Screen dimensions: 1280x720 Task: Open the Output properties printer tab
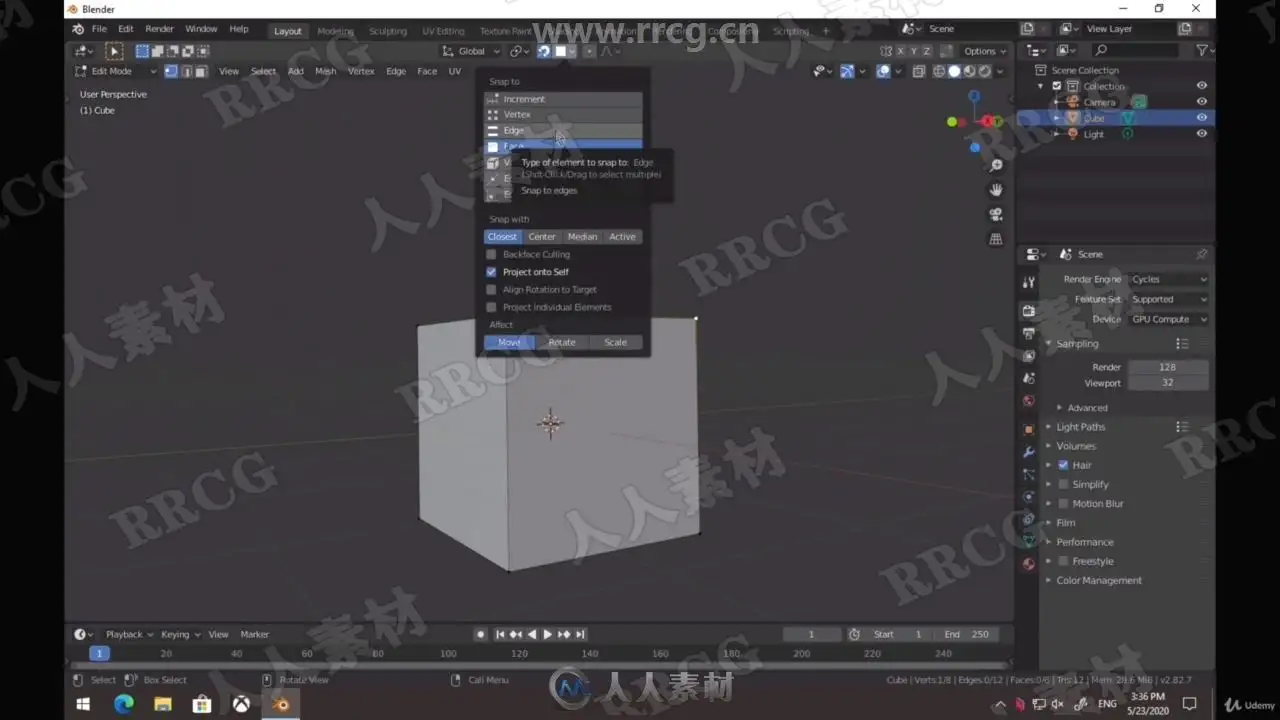1028,333
